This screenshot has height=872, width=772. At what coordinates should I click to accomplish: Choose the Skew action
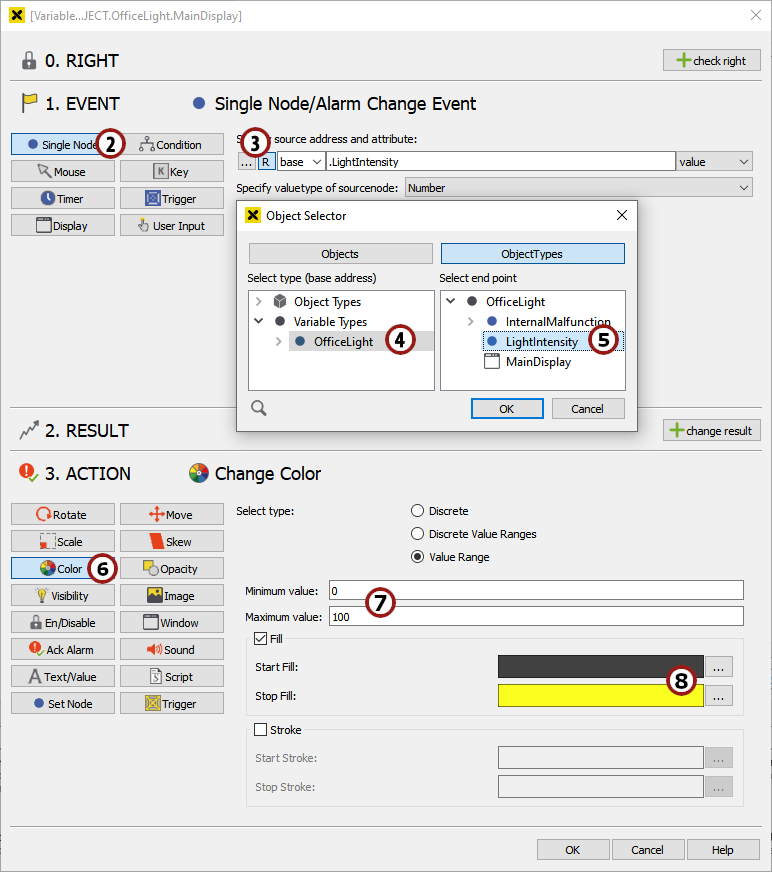click(x=171, y=542)
